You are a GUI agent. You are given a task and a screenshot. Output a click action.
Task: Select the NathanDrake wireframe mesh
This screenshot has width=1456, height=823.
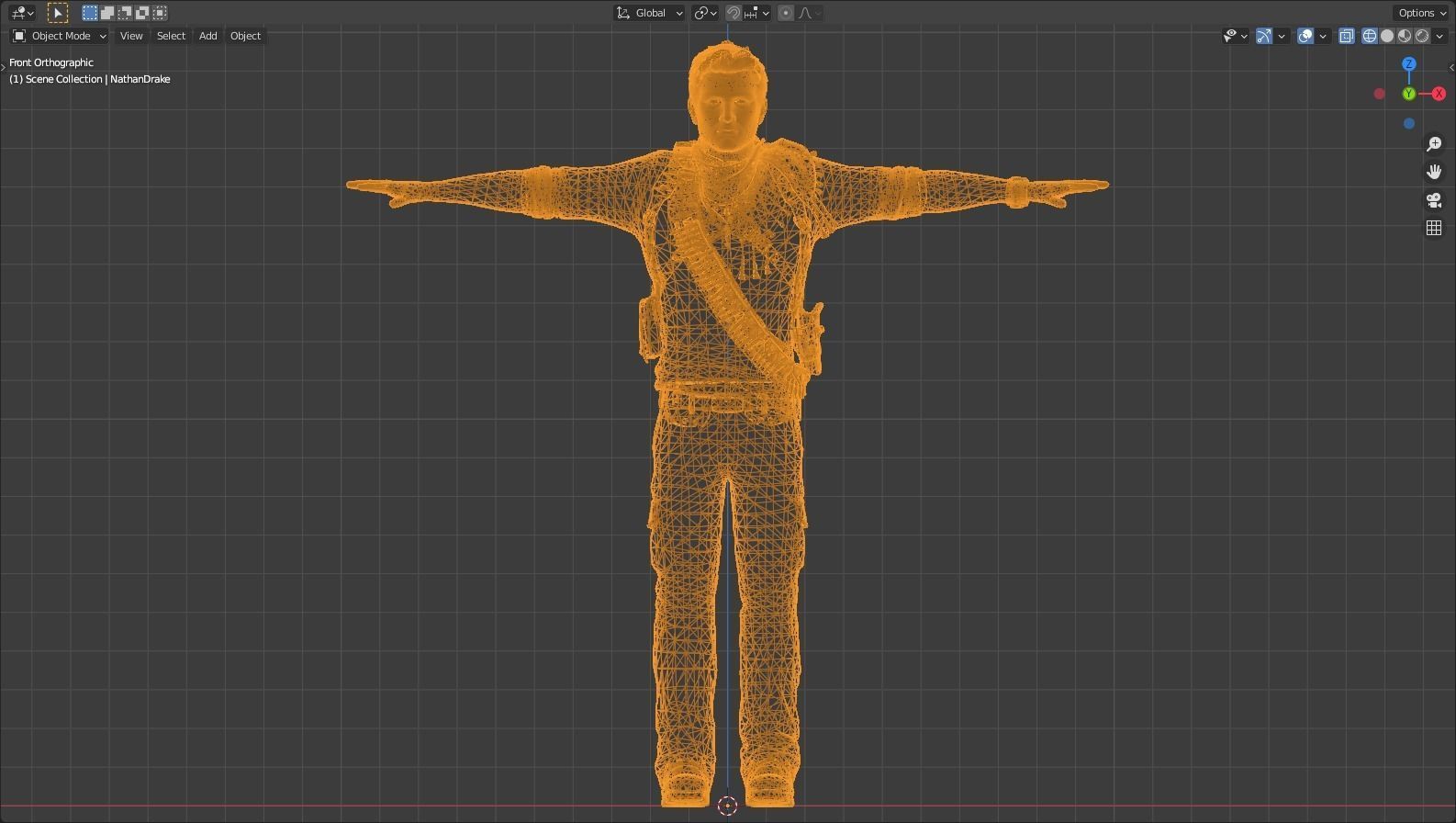pos(727,425)
